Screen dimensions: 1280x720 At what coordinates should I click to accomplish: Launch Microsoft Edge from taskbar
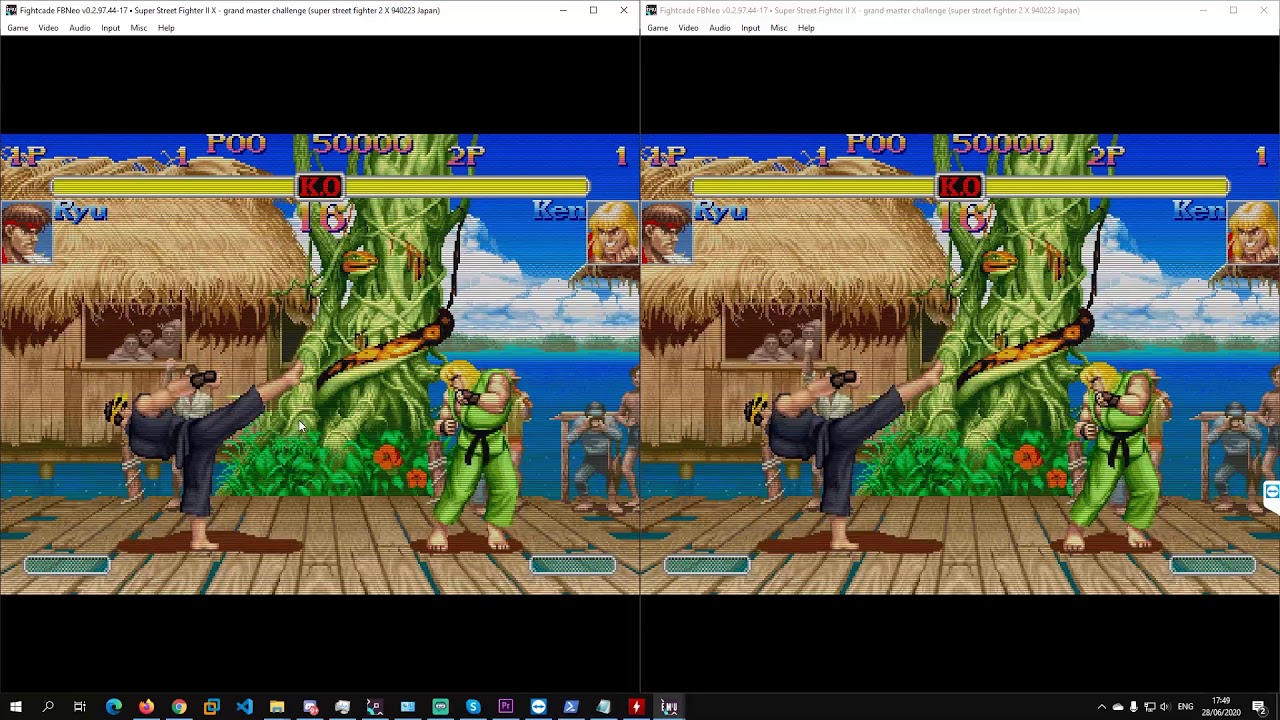113,707
